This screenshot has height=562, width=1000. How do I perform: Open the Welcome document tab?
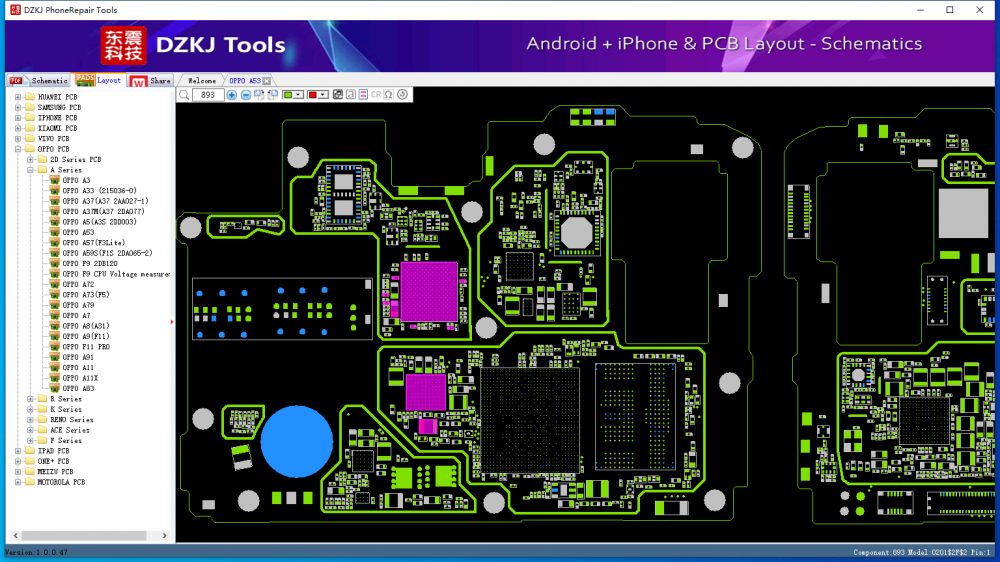tap(202, 81)
